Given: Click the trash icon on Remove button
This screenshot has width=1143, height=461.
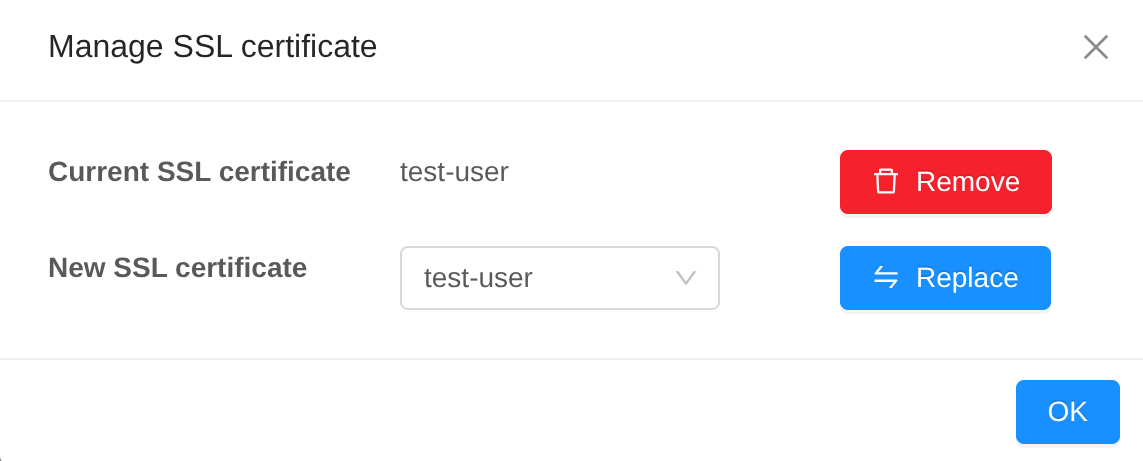Looking at the screenshot, I should (x=885, y=182).
